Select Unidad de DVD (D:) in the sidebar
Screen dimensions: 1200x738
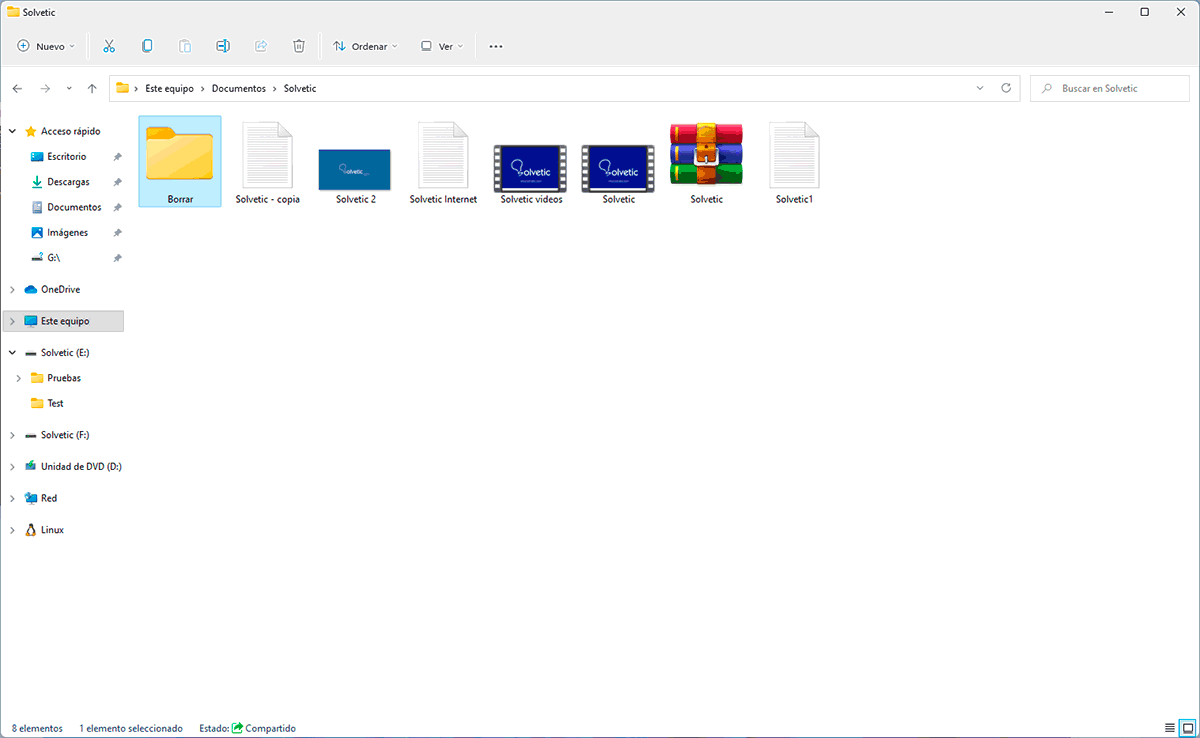pyautogui.click(x=81, y=466)
